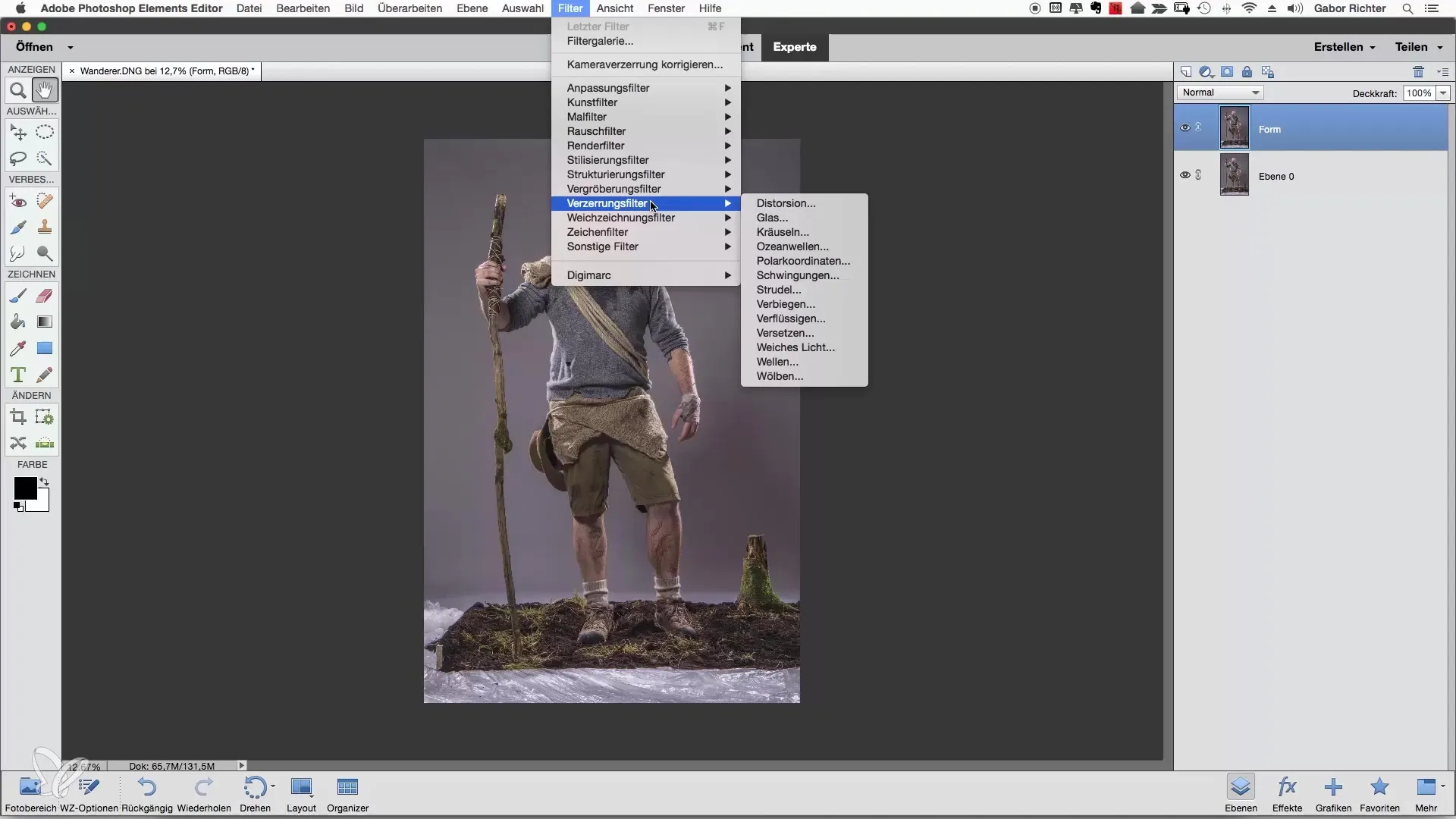The width and height of the screenshot is (1456, 819).
Task: Open the Teilen dropdown
Action: pyautogui.click(x=1418, y=47)
